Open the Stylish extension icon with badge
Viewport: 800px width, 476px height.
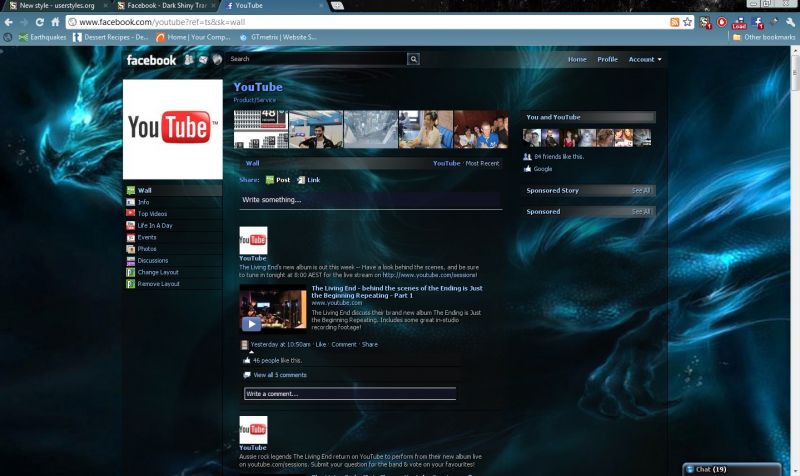pos(706,22)
